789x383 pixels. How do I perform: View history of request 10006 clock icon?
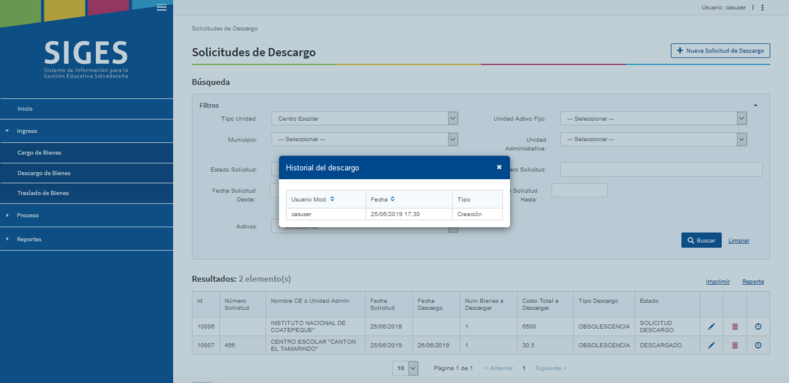[758, 327]
